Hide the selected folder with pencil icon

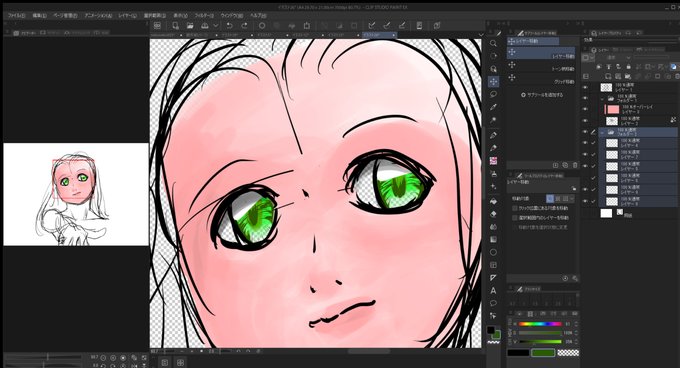585,132
